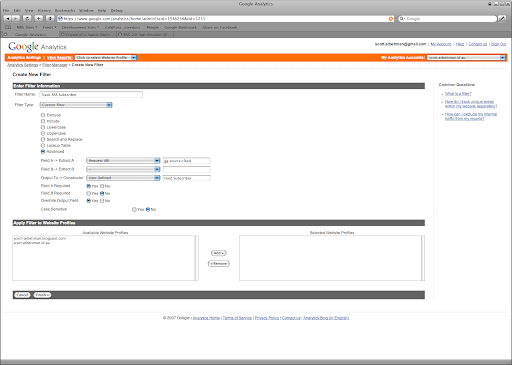
Task: Click the browser back arrow button
Action: point(8,19)
